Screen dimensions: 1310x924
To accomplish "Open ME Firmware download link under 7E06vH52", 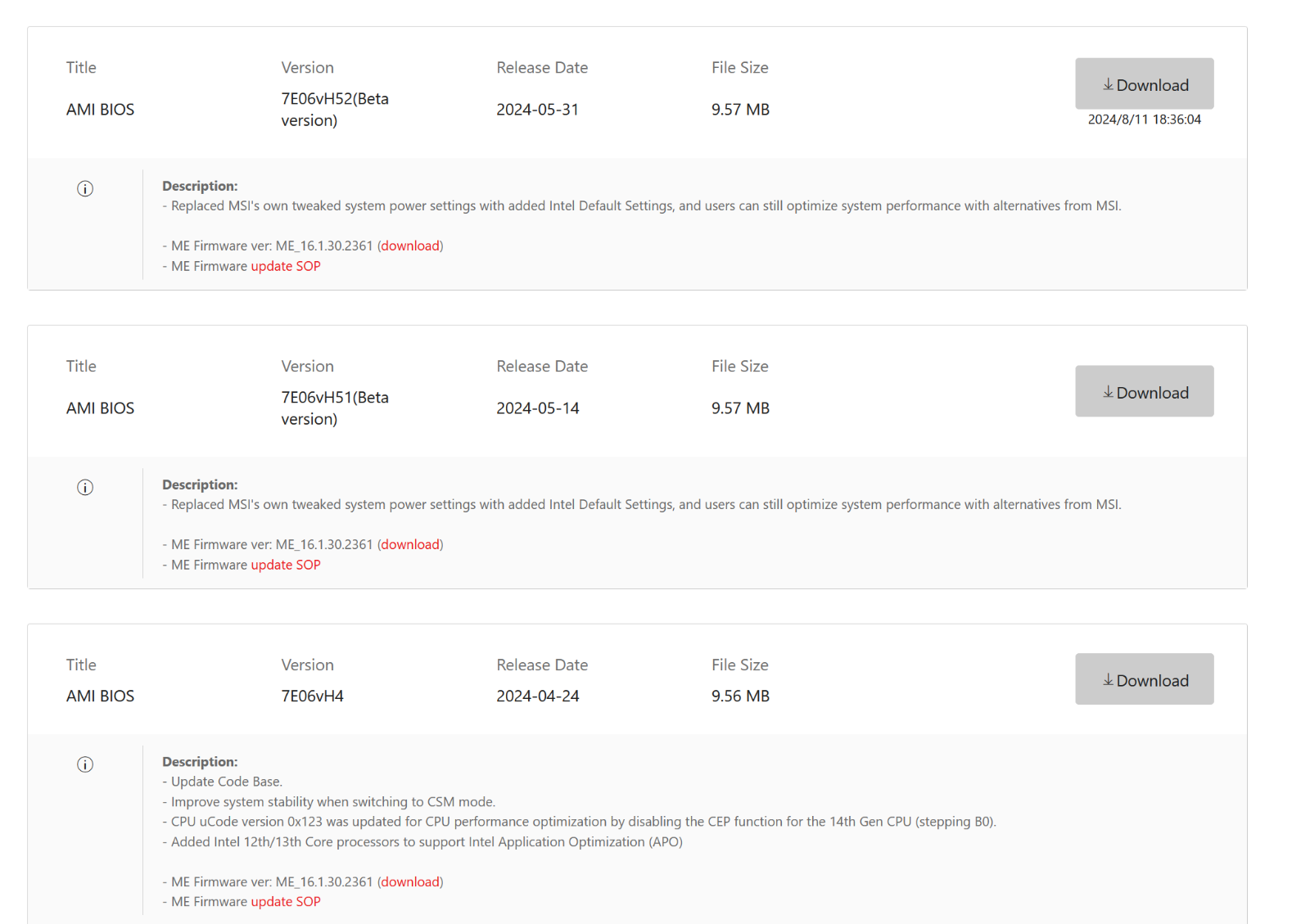I will coord(410,246).
